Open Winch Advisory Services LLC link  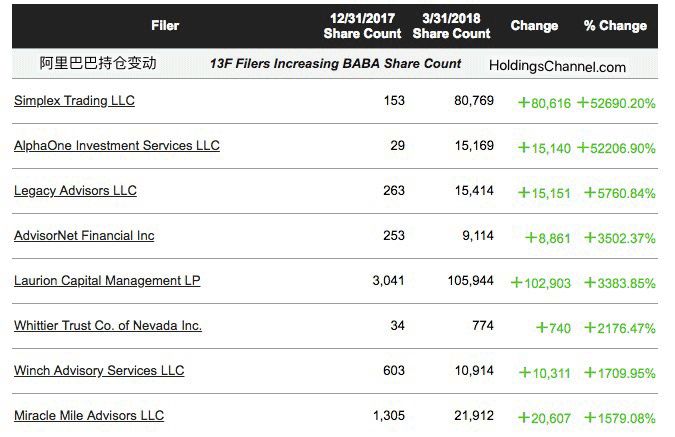pos(99,371)
